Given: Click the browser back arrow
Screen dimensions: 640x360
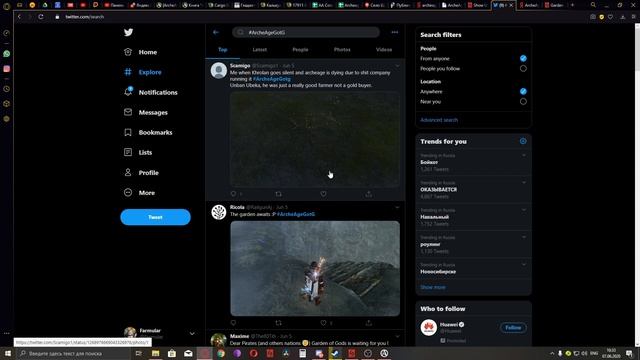Looking at the screenshot, I should click(x=19, y=17).
